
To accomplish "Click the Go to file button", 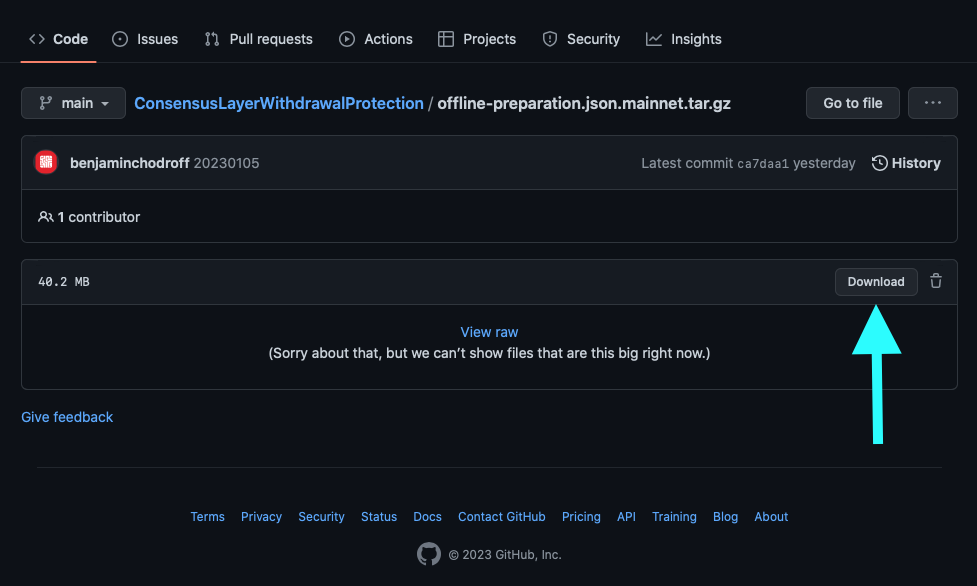I will coord(852,103).
